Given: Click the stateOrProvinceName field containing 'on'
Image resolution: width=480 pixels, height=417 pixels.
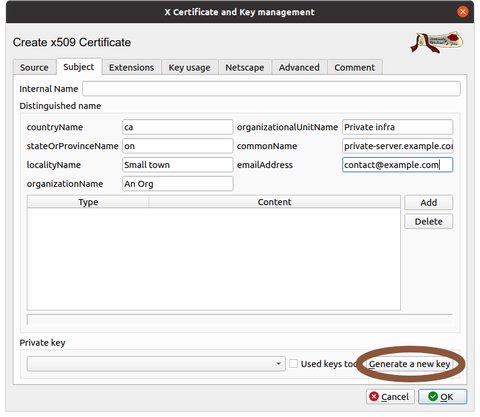Looking at the screenshot, I should click(177, 146).
